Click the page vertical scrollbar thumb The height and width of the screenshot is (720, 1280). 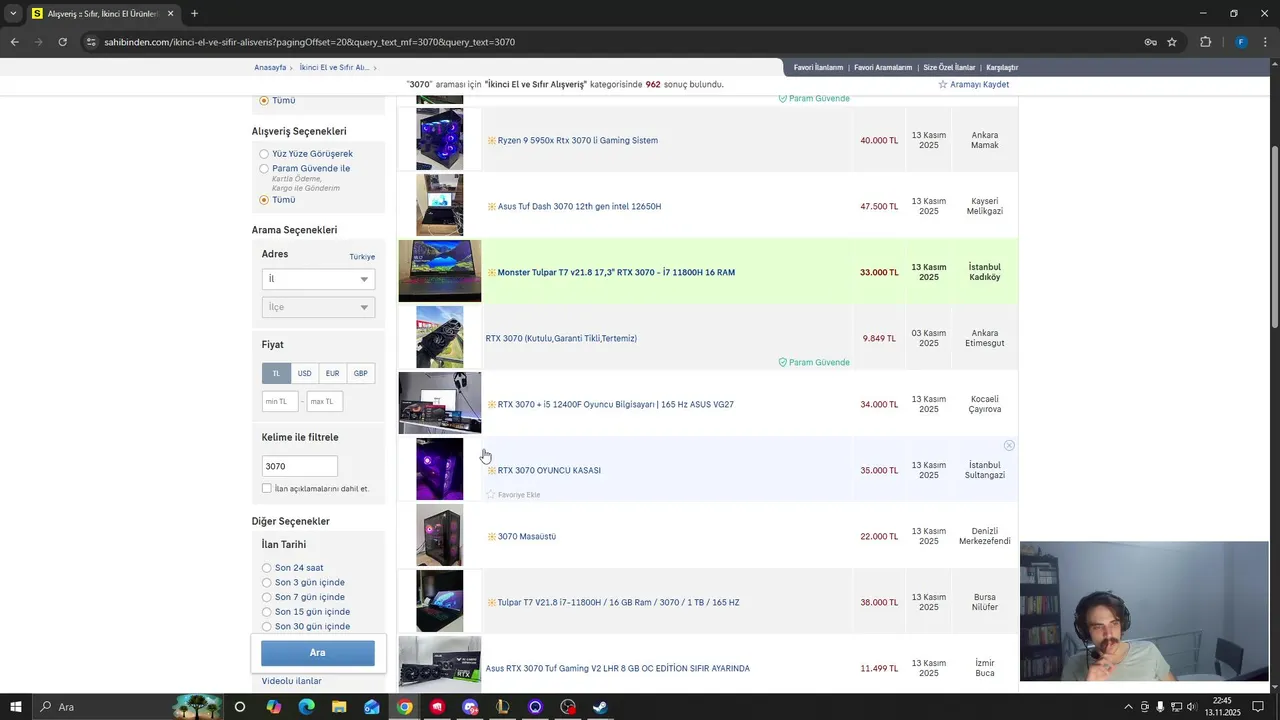click(1274, 235)
